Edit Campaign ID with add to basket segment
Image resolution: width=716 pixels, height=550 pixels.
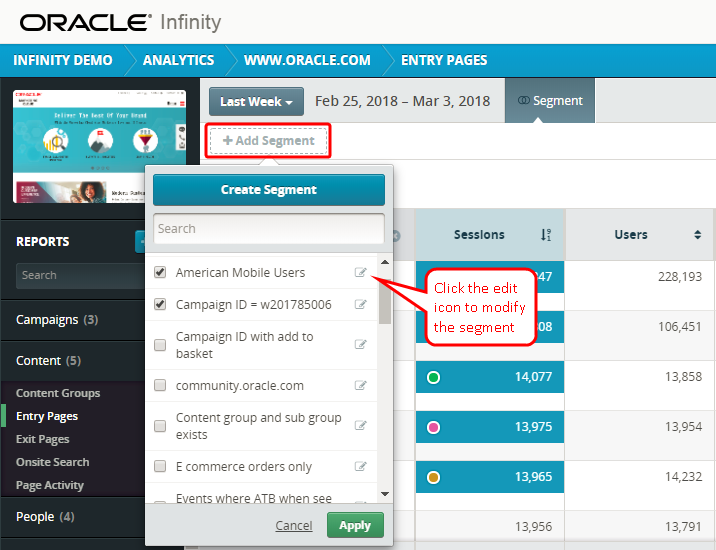point(360,344)
